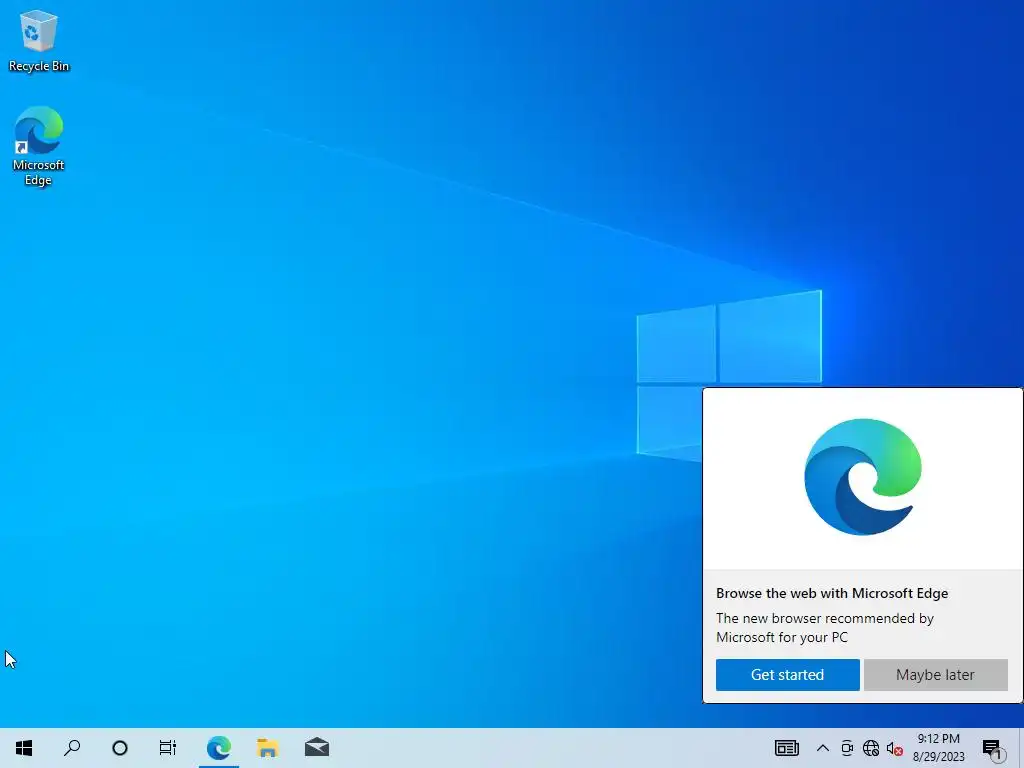The image size is (1024, 768).
Task: Launch Edge from the taskbar
Action: [x=219, y=748]
